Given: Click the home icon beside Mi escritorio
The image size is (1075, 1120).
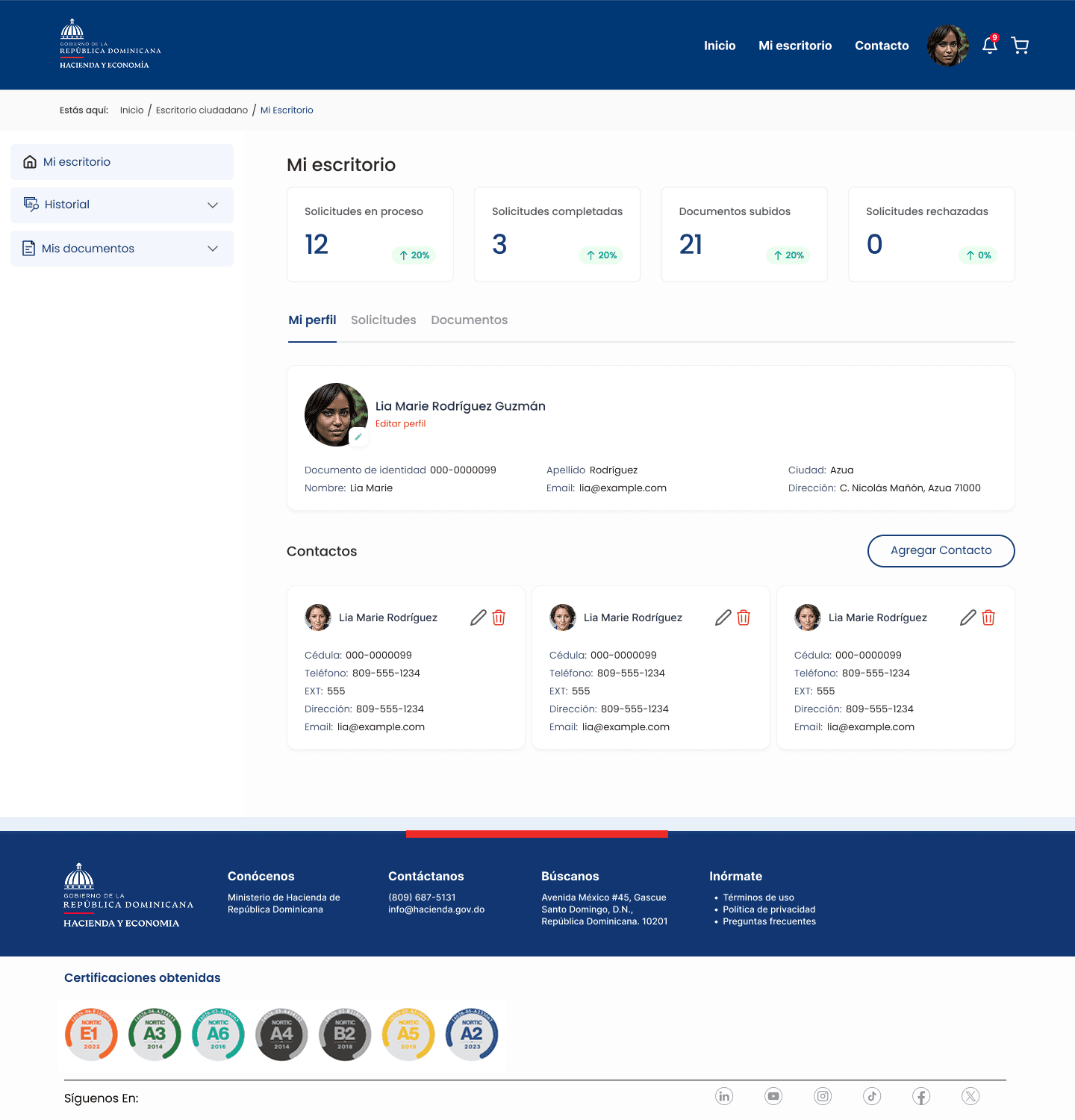Looking at the screenshot, I should [30, 162].
